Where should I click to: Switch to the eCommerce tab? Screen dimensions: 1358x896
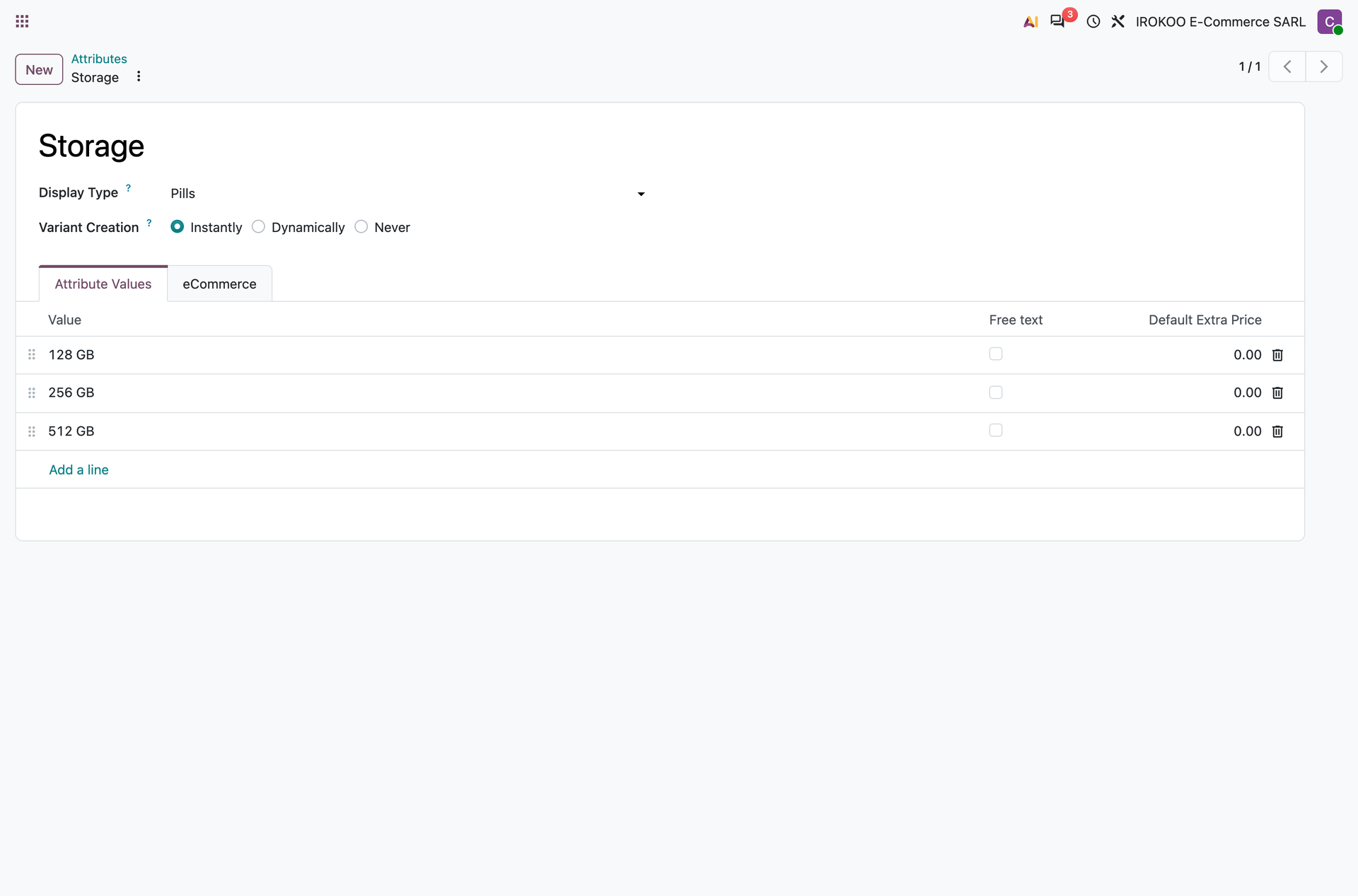pos(219,284)
